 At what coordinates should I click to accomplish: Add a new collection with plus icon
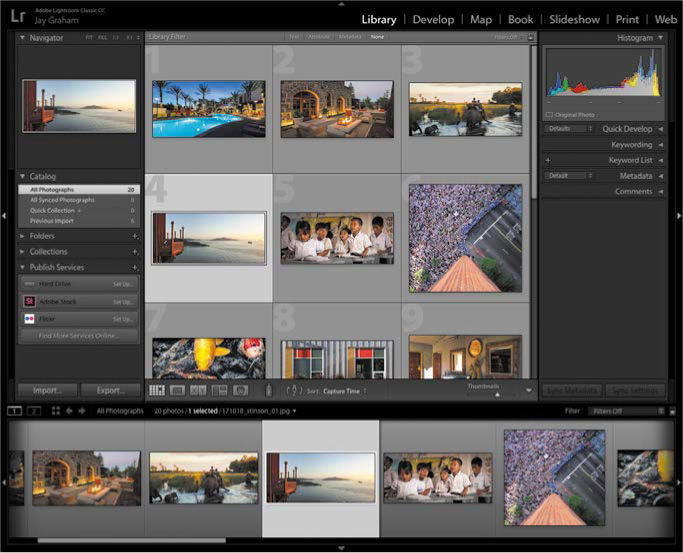click(135, 252)
